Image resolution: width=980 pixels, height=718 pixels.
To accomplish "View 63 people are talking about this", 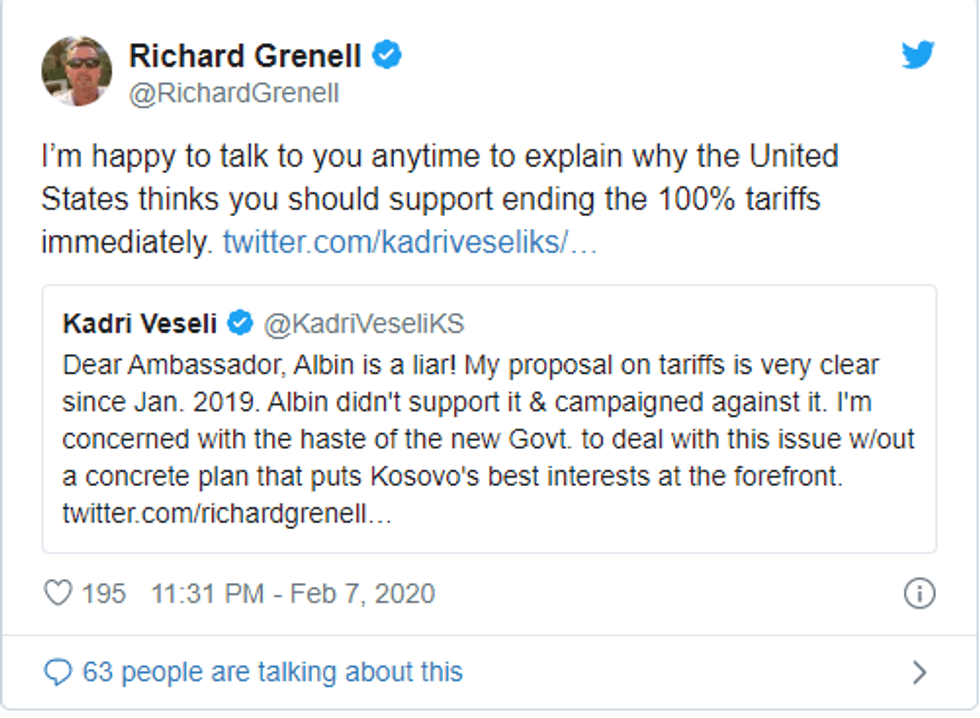I will pos(272,672).
